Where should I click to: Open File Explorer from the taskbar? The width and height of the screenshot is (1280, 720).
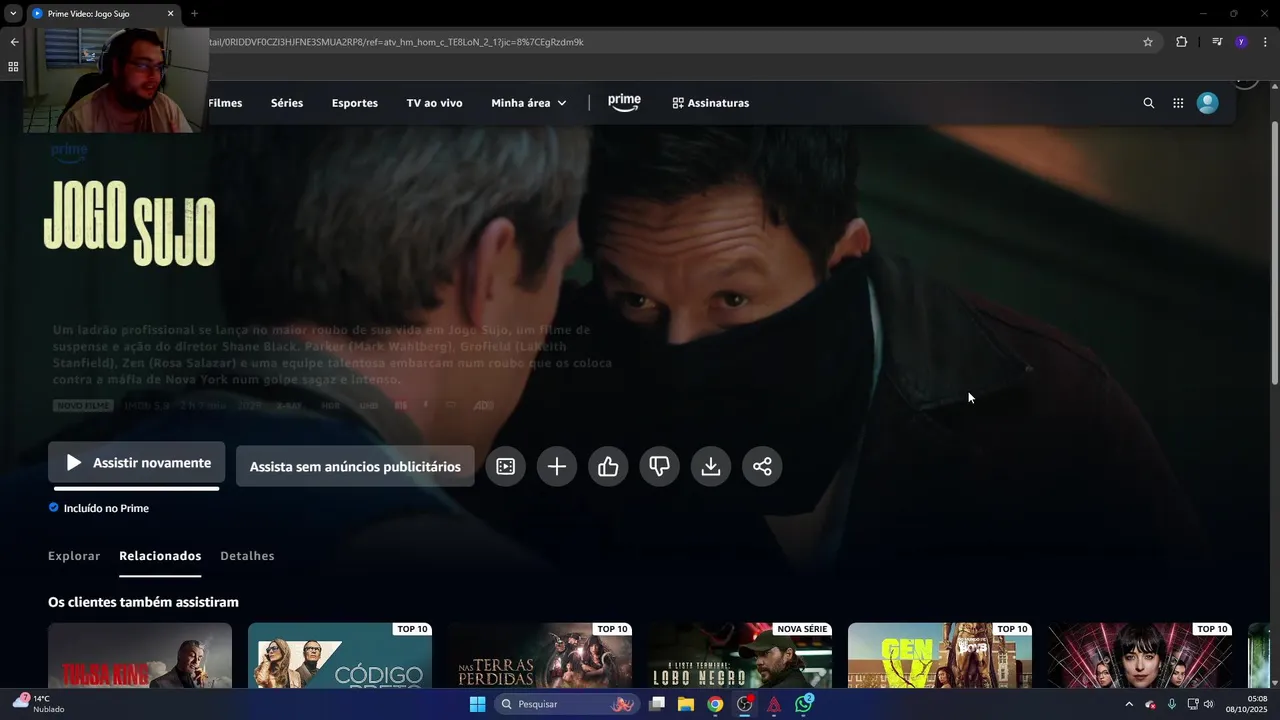pyautogui.click(x=686, y=704)
